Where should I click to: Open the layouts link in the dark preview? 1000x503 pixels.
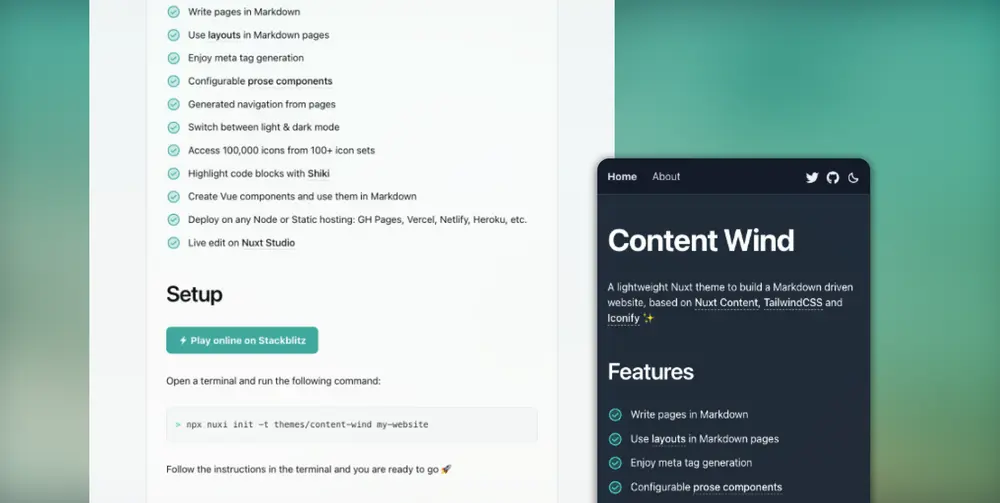(x=668, y=439)
